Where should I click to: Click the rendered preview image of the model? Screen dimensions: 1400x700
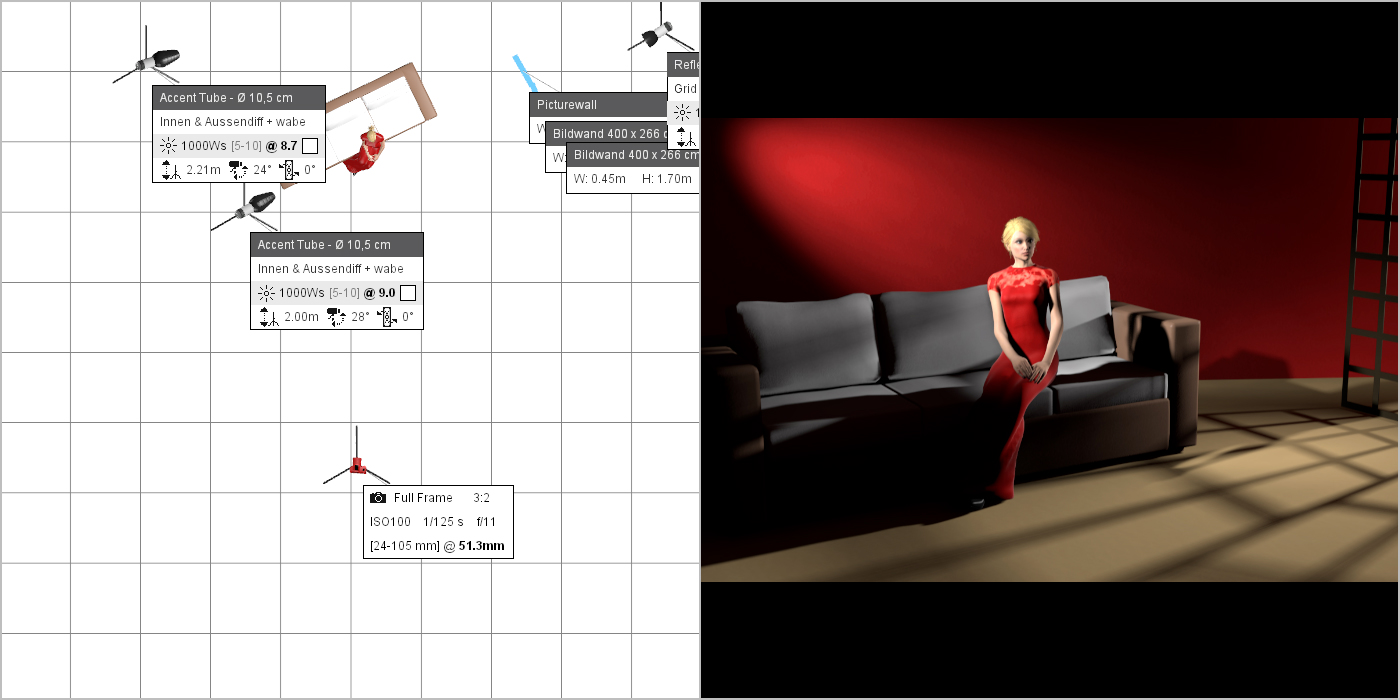tap(1050, 350)
